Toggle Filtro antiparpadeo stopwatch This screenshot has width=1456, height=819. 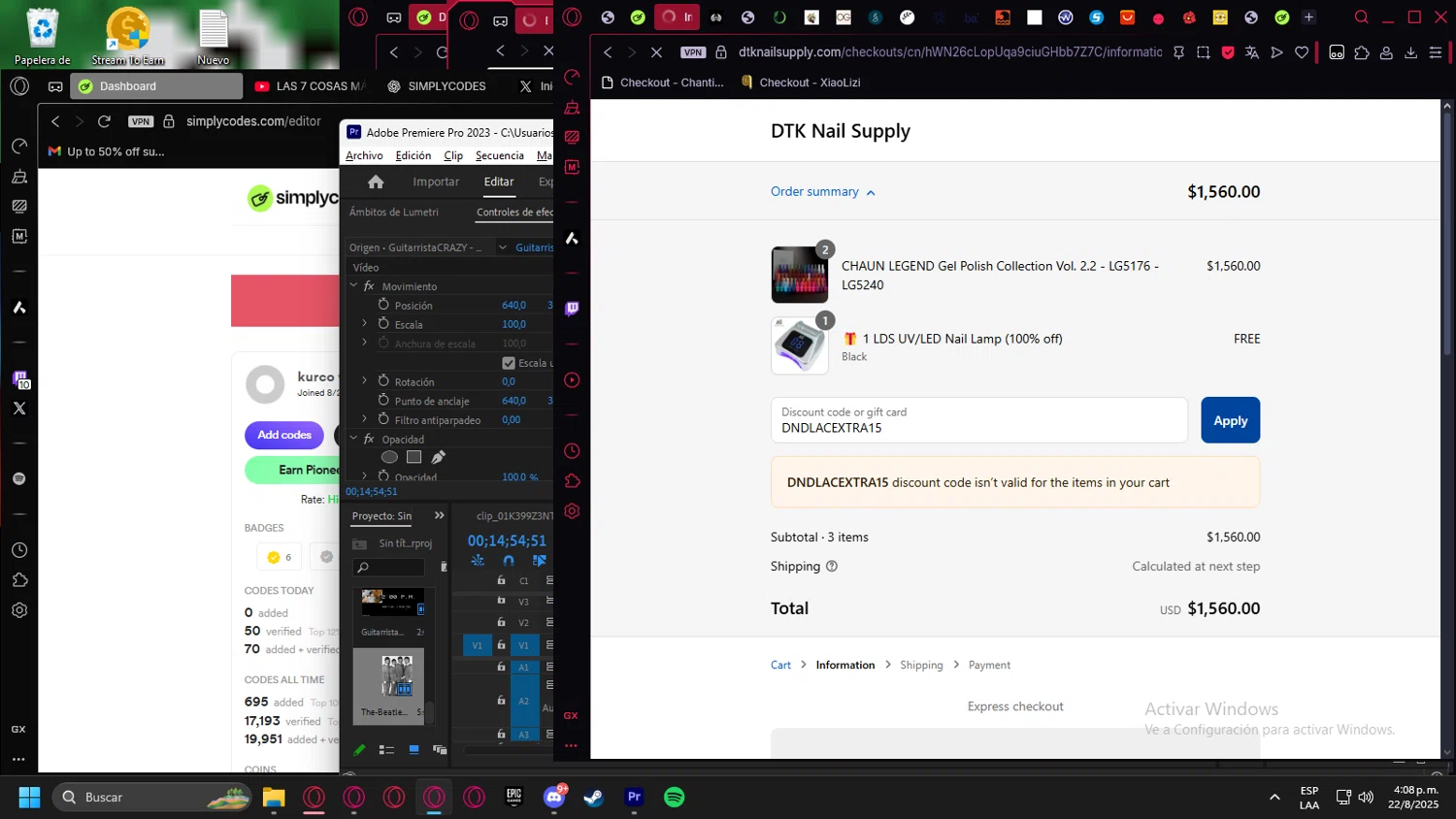coord(383,419)
